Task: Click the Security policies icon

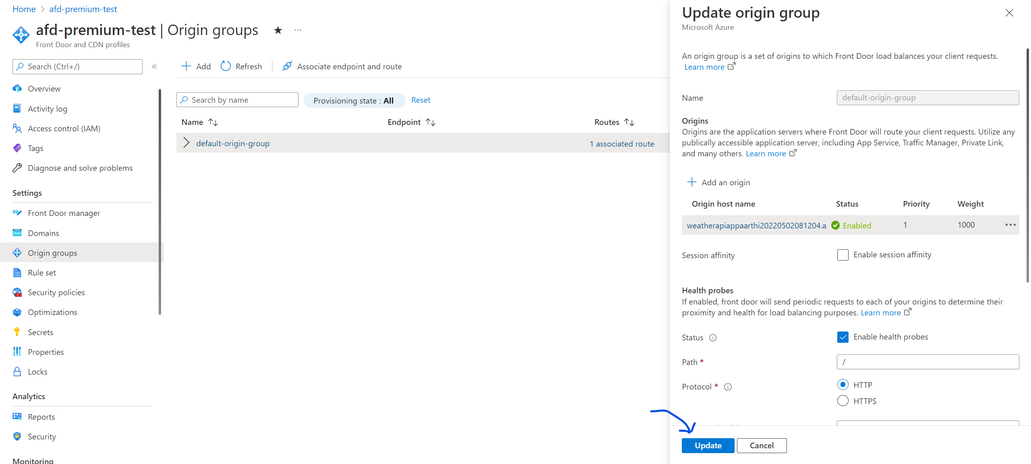Action: tap(18, 292)
